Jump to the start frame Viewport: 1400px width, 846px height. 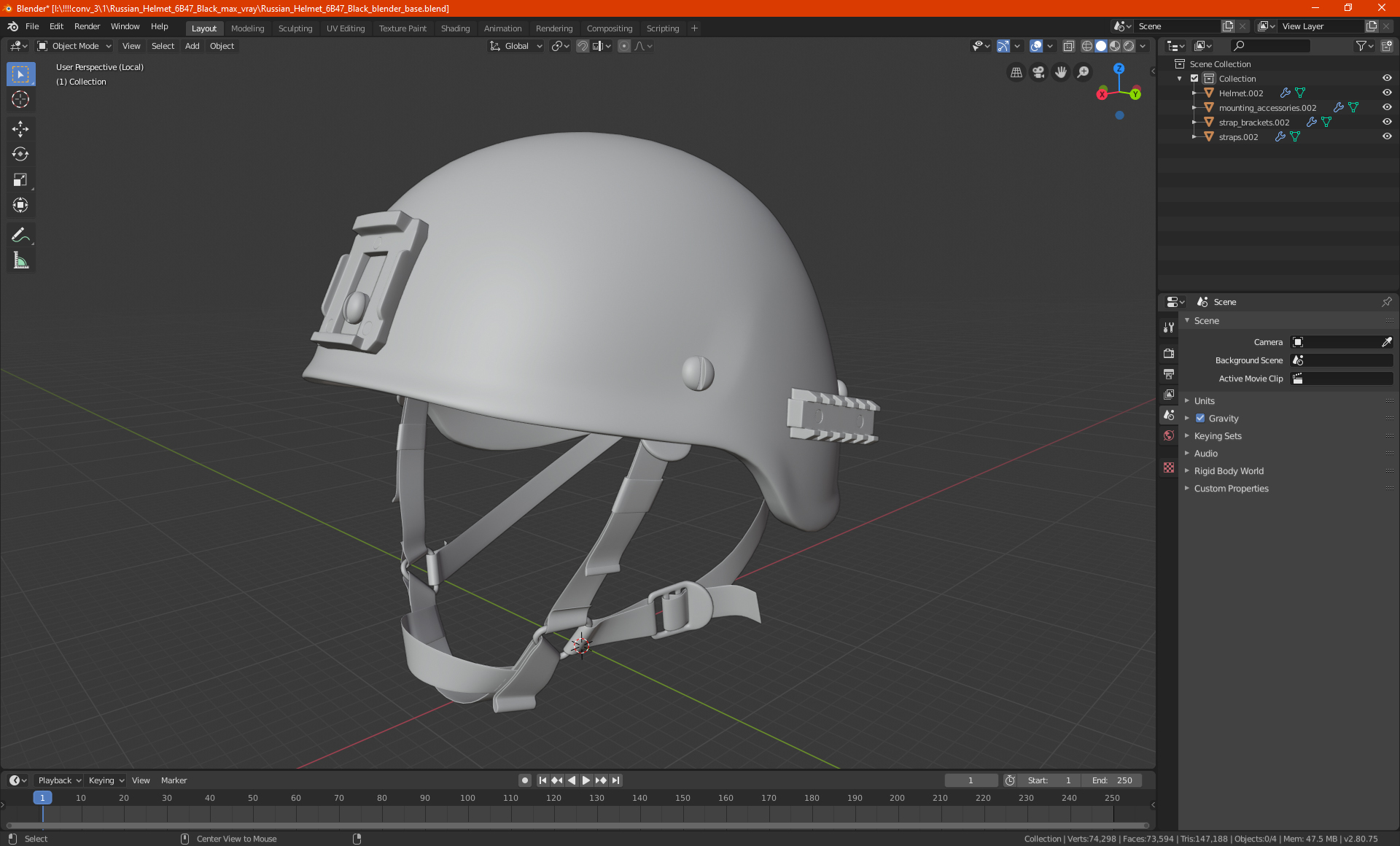point(542,780)
